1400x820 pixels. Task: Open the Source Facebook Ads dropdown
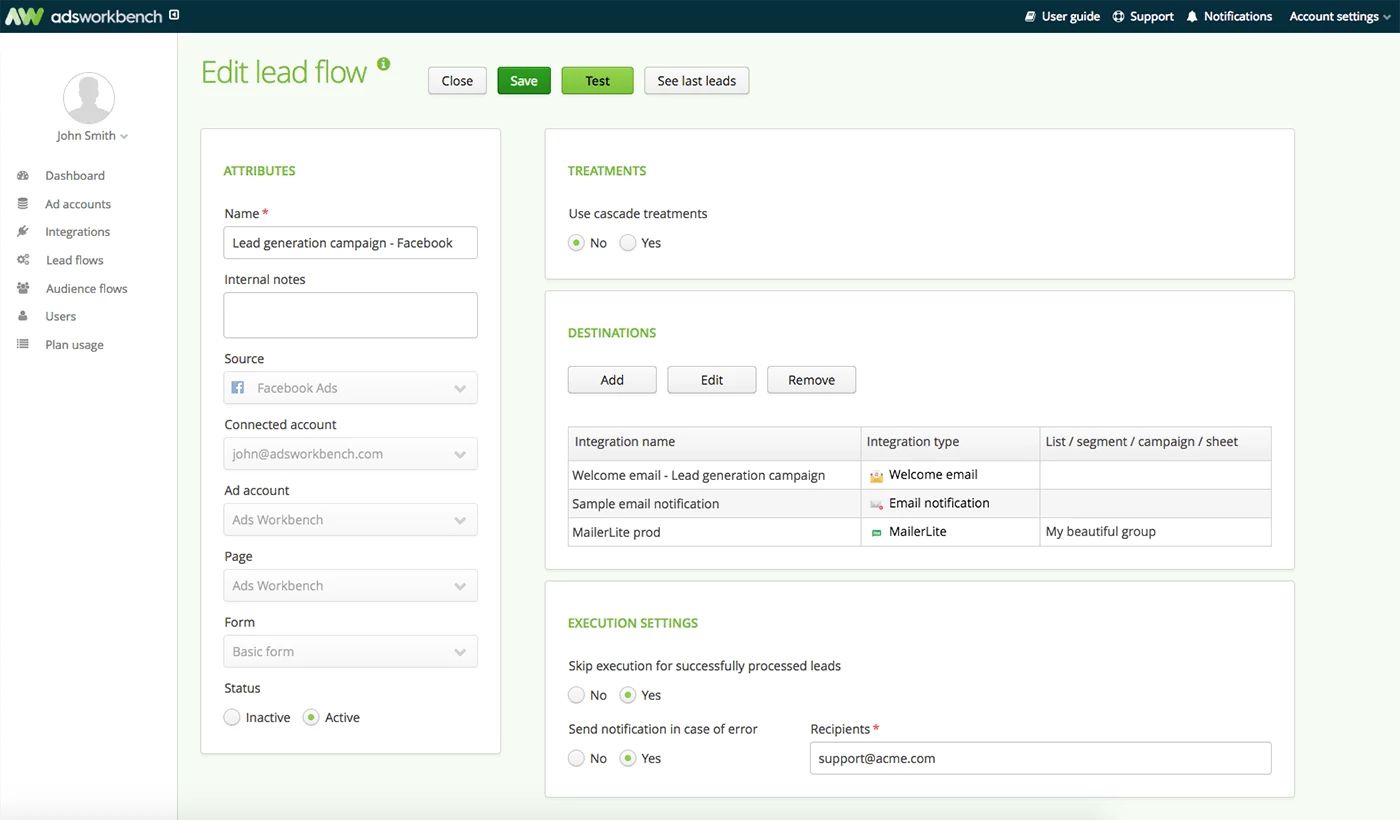350,388
